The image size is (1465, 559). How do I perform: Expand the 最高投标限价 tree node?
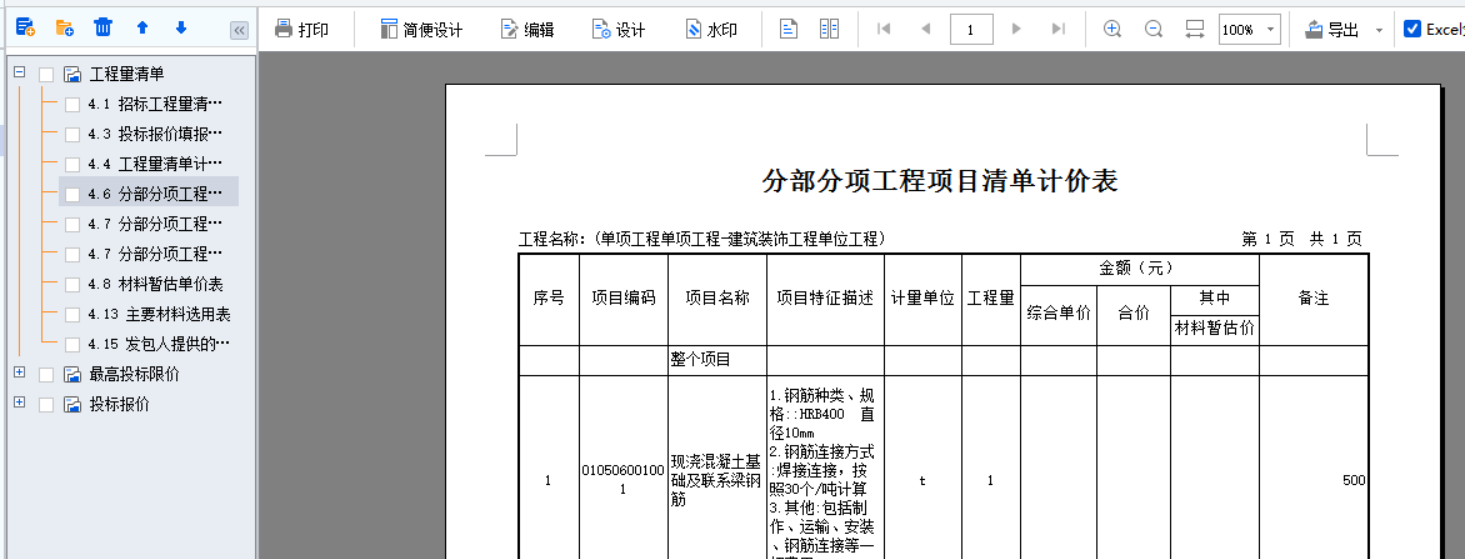tap(20, 373)
